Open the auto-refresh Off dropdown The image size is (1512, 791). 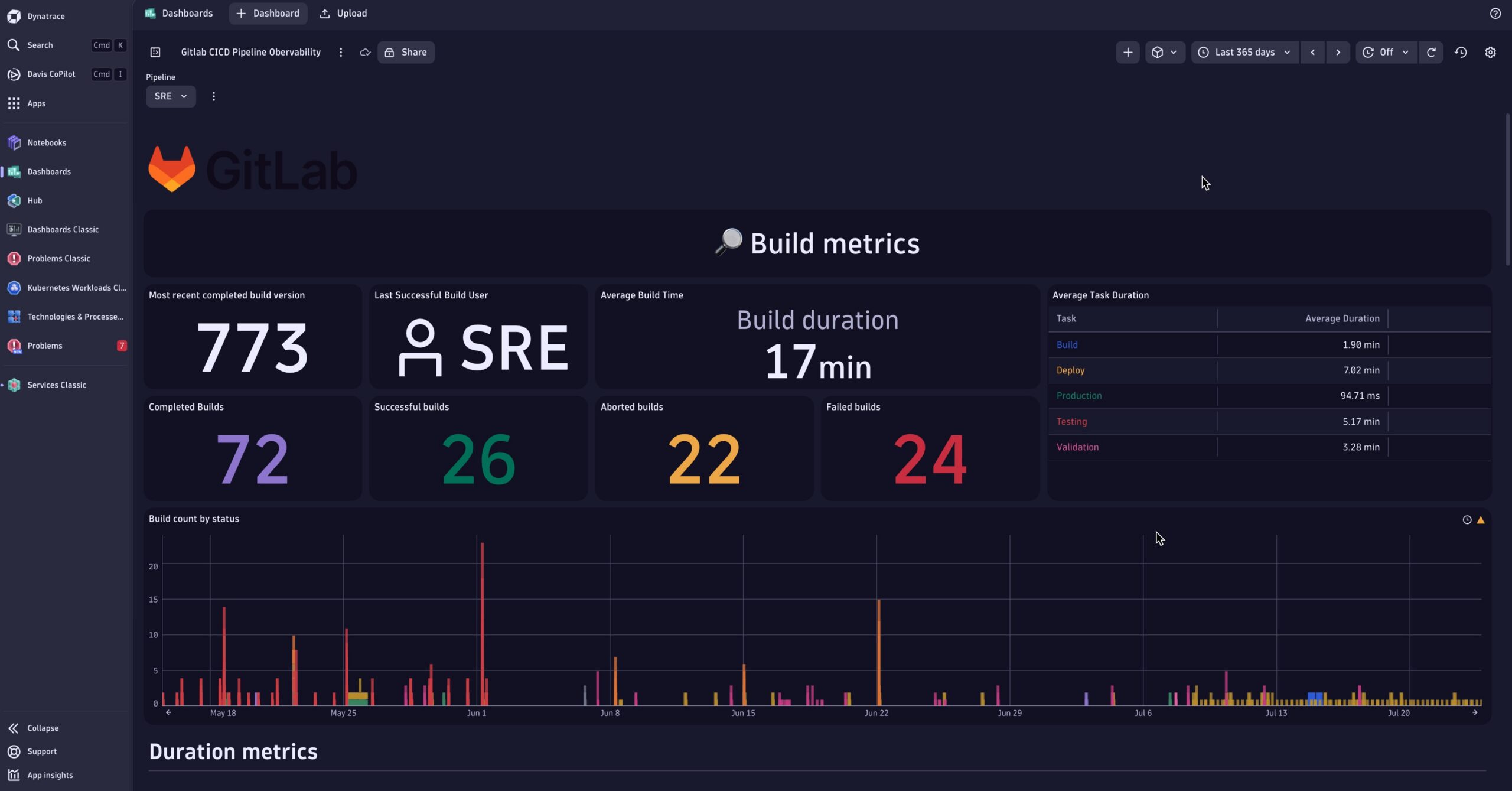pyautogui.click(x=1386, y=52)
